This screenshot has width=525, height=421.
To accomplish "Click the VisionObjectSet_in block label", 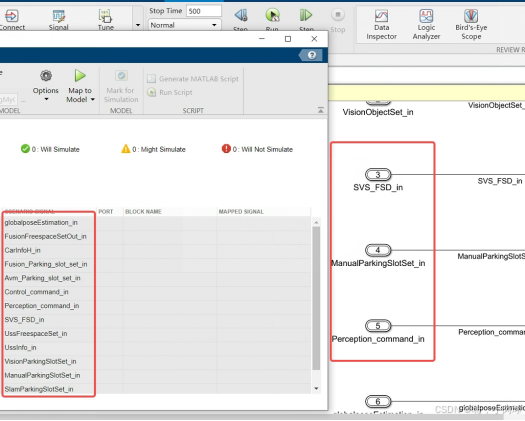I will pyautogui.click(x=378, y=112).
